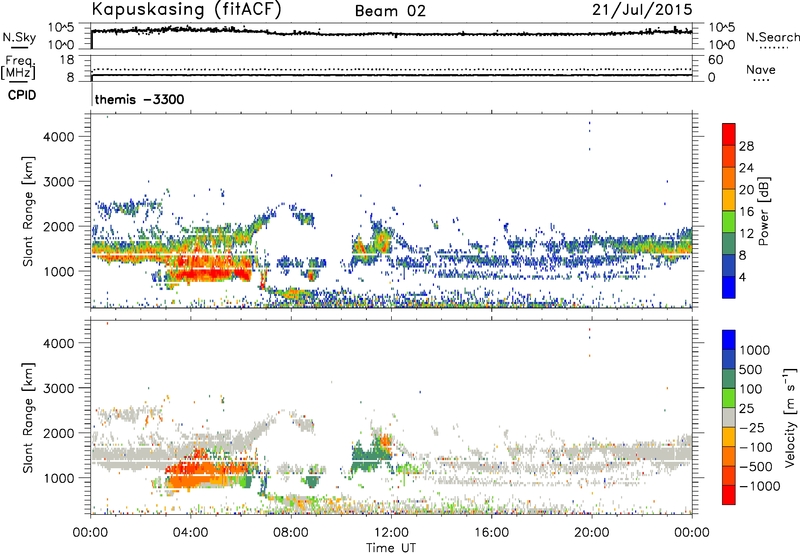Click the '12:00' time axis tick
Viewport: 800px width, 554px height.
click(x=391, y=533)
